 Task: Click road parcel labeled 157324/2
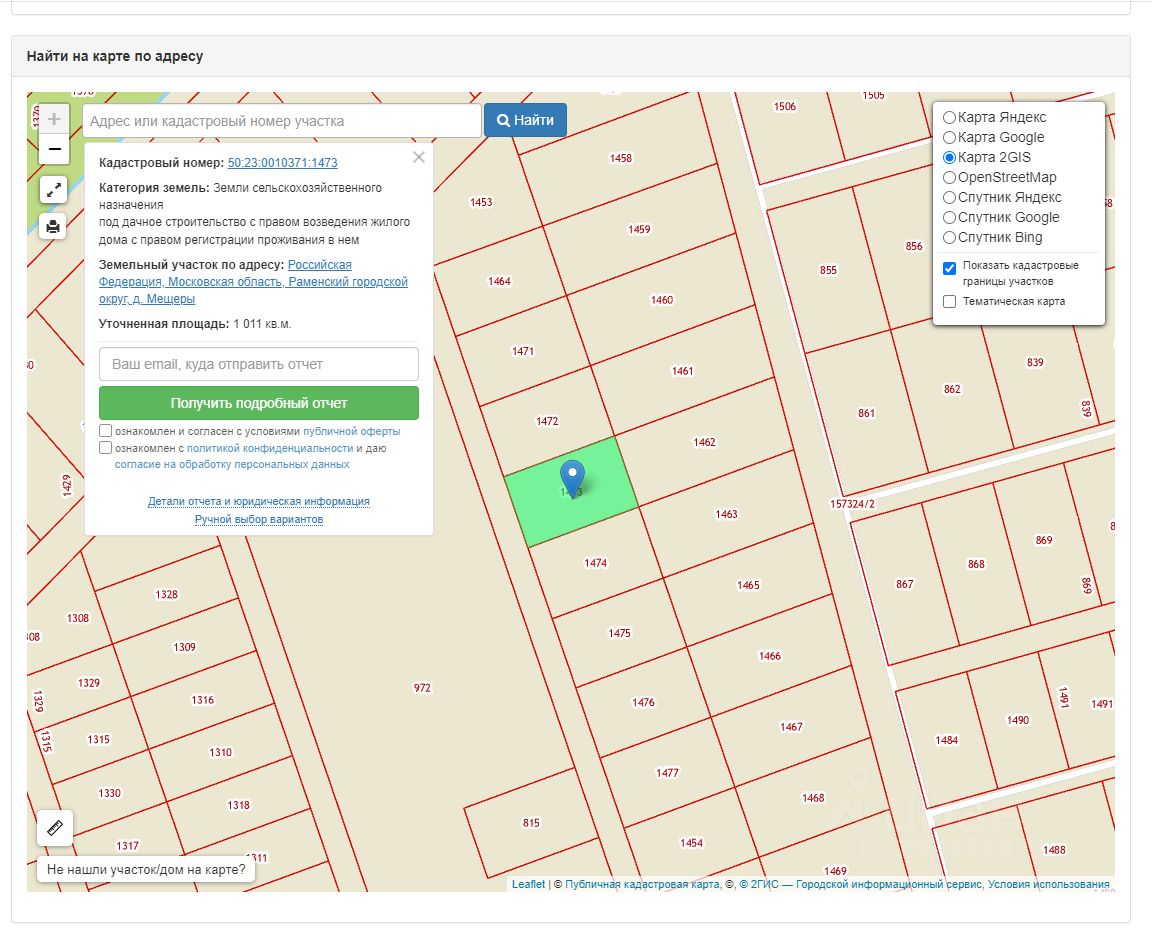click(853, 504)
